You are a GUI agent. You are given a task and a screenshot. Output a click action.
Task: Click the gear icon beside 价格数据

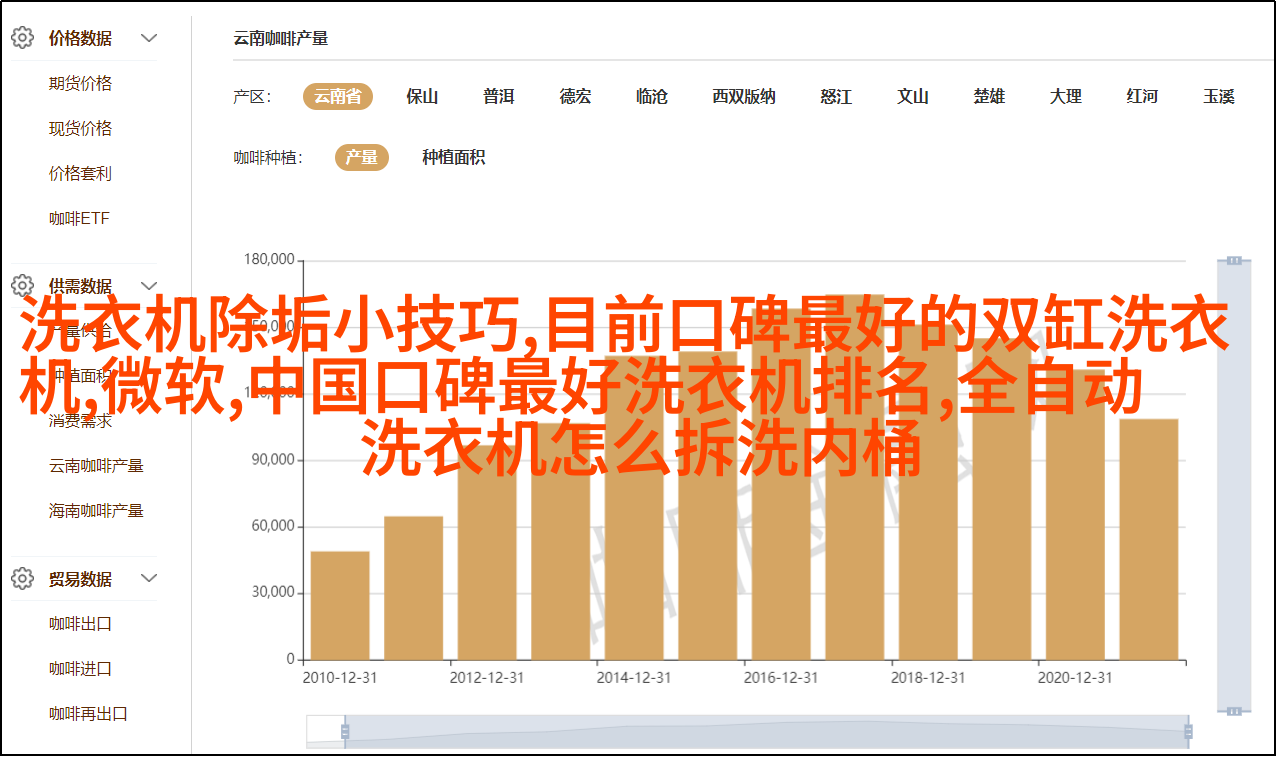pyautogui.click(x=22, y=39)
